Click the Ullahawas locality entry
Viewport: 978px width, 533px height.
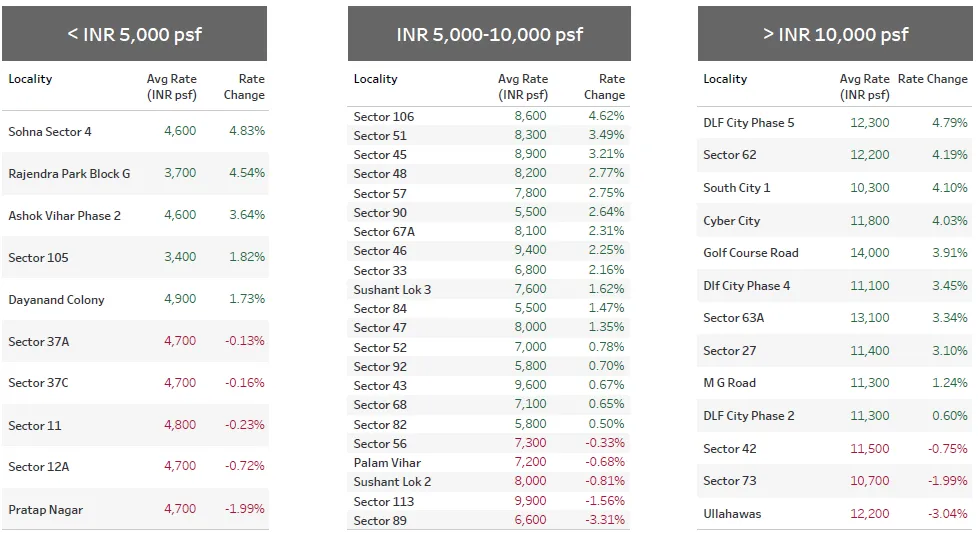click(x=732, y=514)
